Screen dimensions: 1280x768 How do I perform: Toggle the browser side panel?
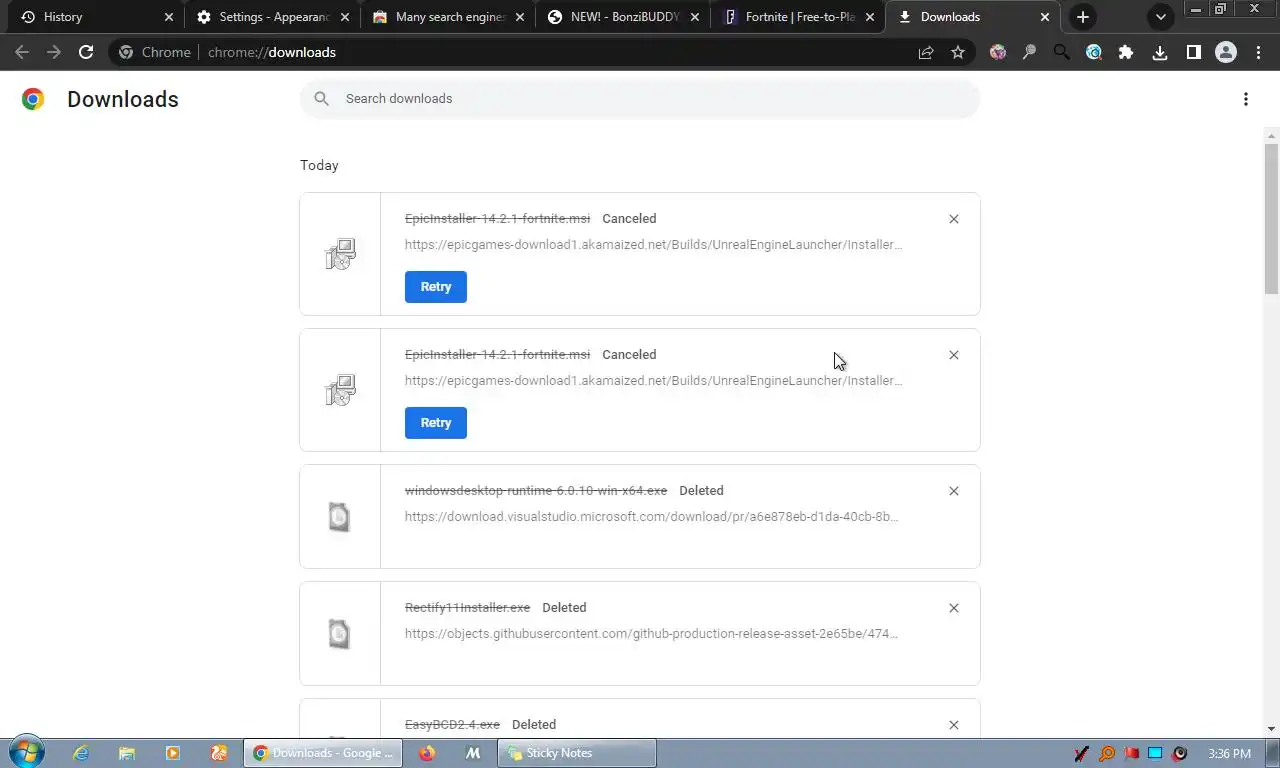click(1193, 52)
